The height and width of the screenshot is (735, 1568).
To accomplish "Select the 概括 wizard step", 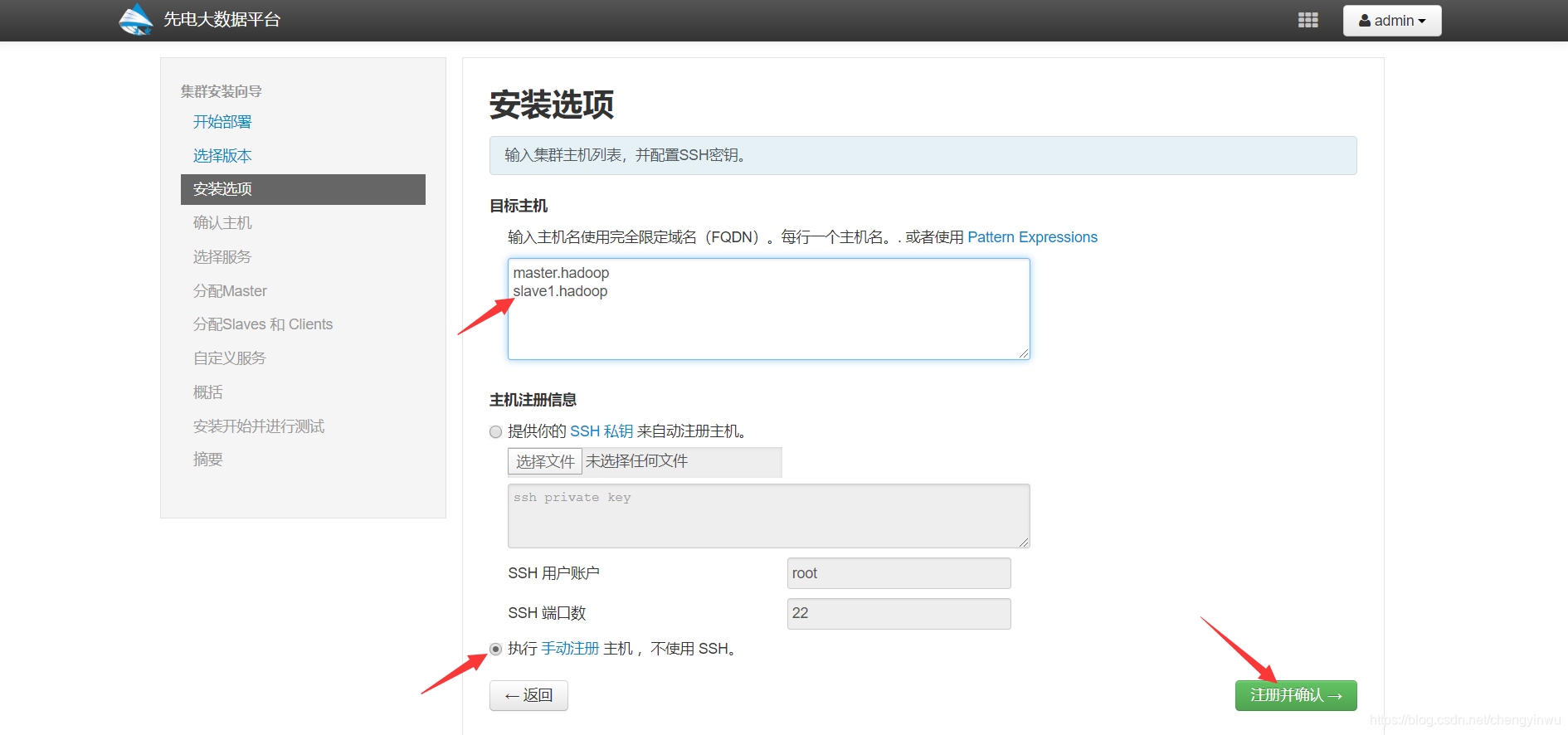I will pos(208,392).
